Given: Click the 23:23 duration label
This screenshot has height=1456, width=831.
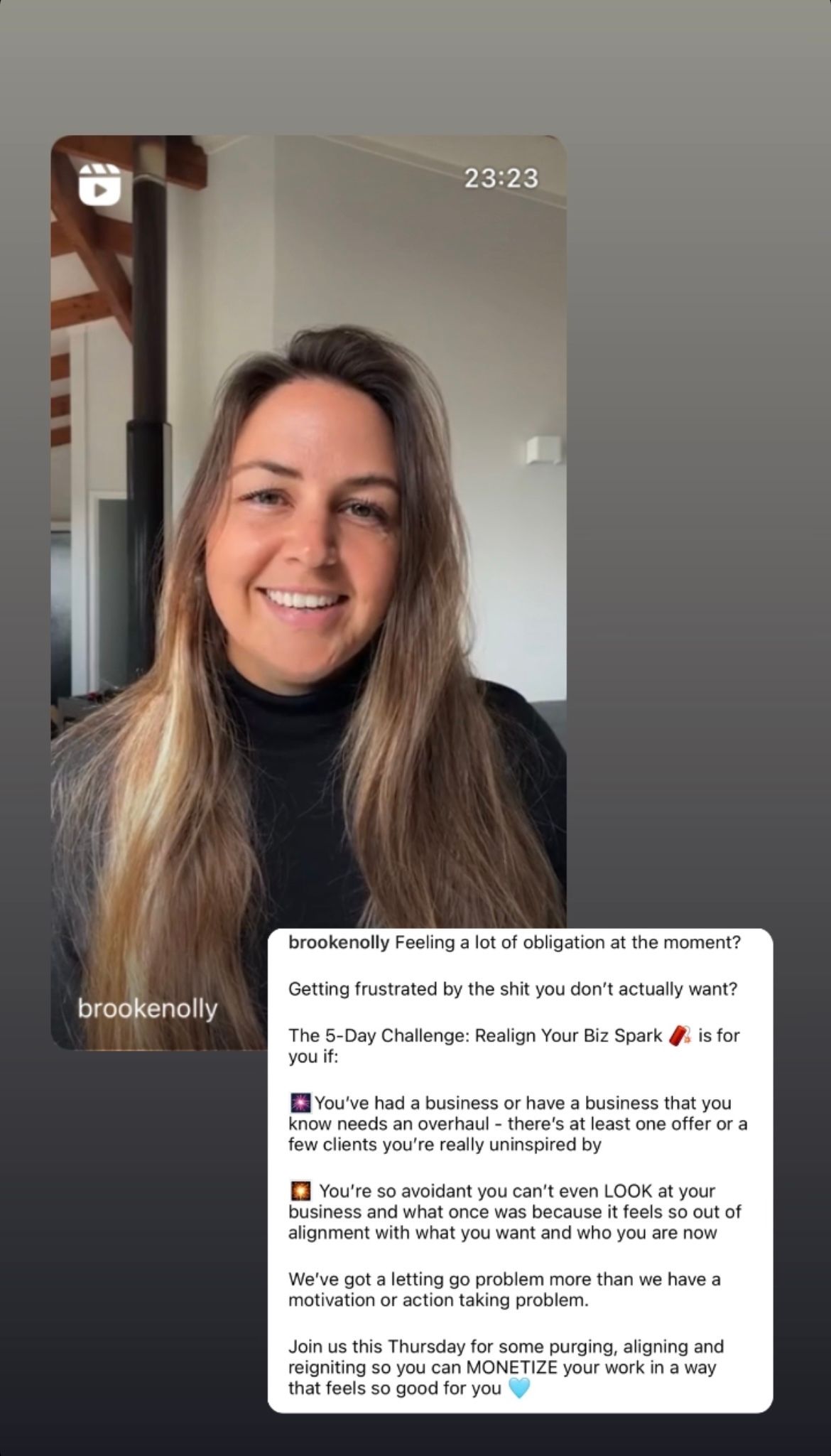Looking at the screenshot, I should coord(501,178).
